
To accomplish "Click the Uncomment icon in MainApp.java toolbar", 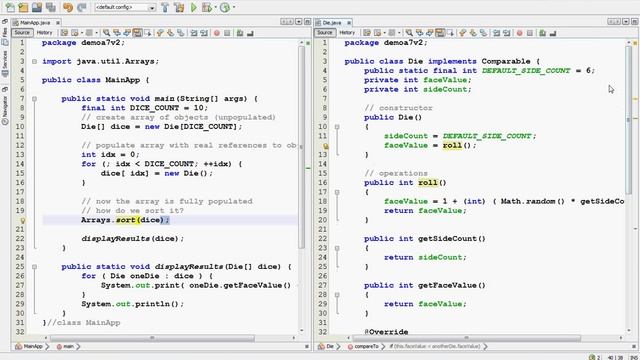I will coord(250,33).
